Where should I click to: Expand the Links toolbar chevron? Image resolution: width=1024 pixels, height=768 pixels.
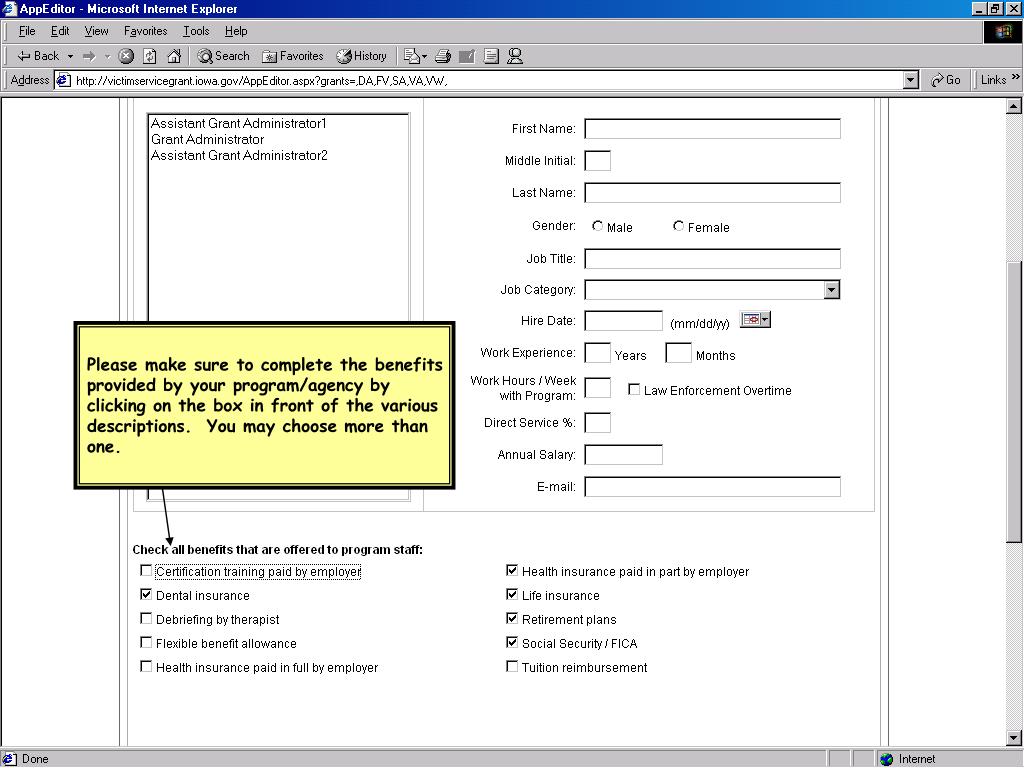click(x=1016, y=77)
